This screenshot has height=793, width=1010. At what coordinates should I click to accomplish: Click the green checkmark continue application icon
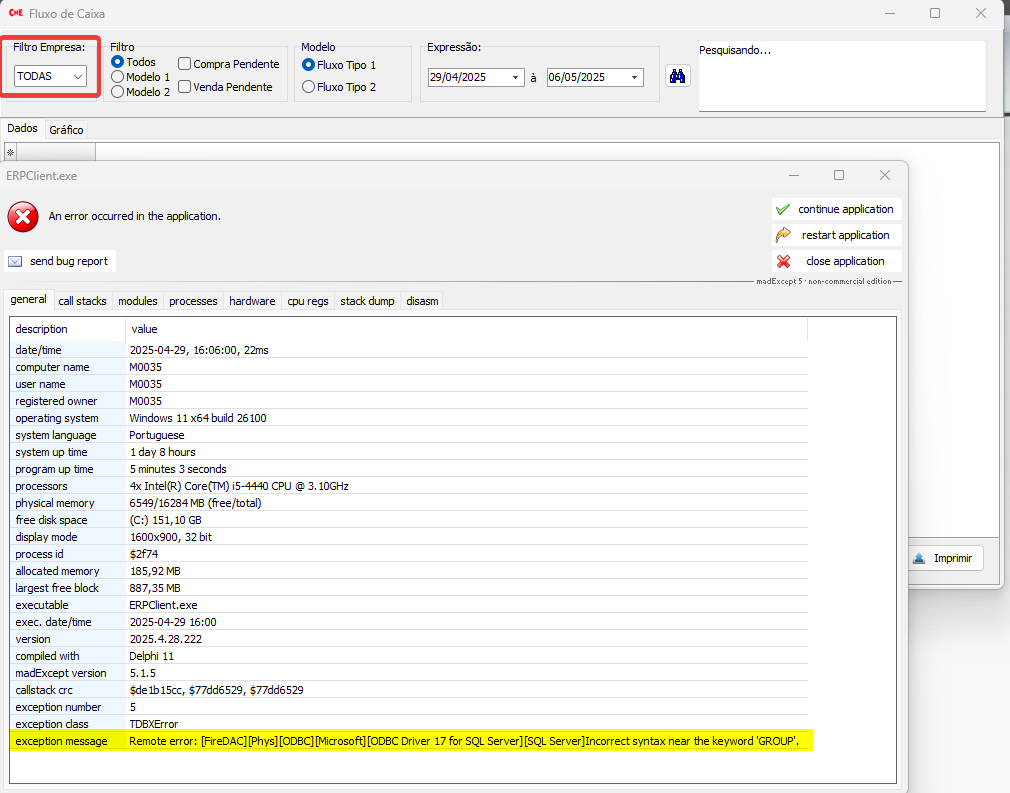[x=783, y=209]
